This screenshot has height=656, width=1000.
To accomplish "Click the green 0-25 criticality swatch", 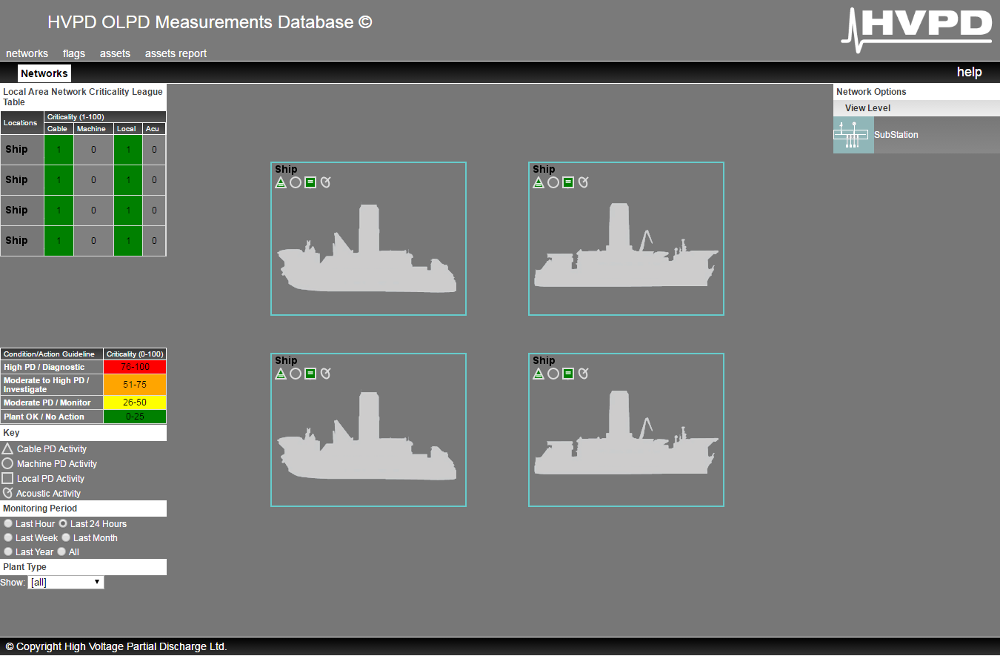I will [135, 417].
